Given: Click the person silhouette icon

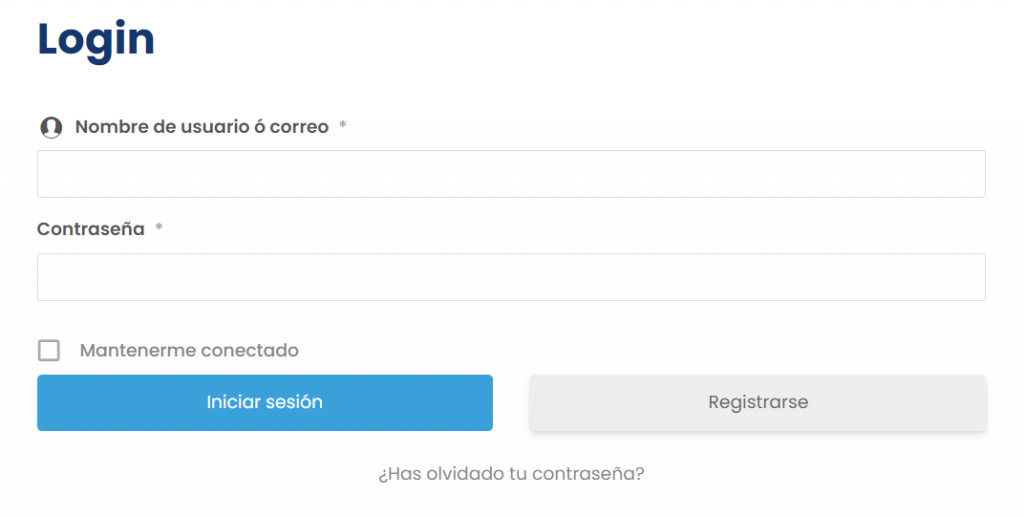Looking at the screenshot, I should click(50, 128).
